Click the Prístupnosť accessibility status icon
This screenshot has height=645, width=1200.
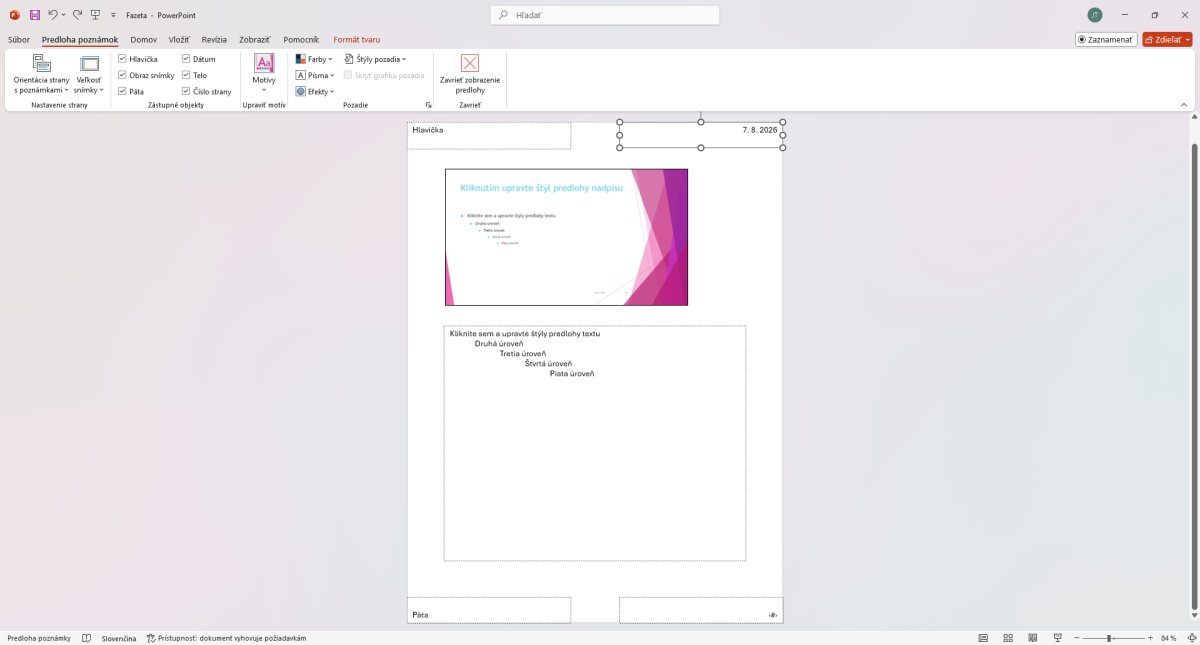[151, 638]
